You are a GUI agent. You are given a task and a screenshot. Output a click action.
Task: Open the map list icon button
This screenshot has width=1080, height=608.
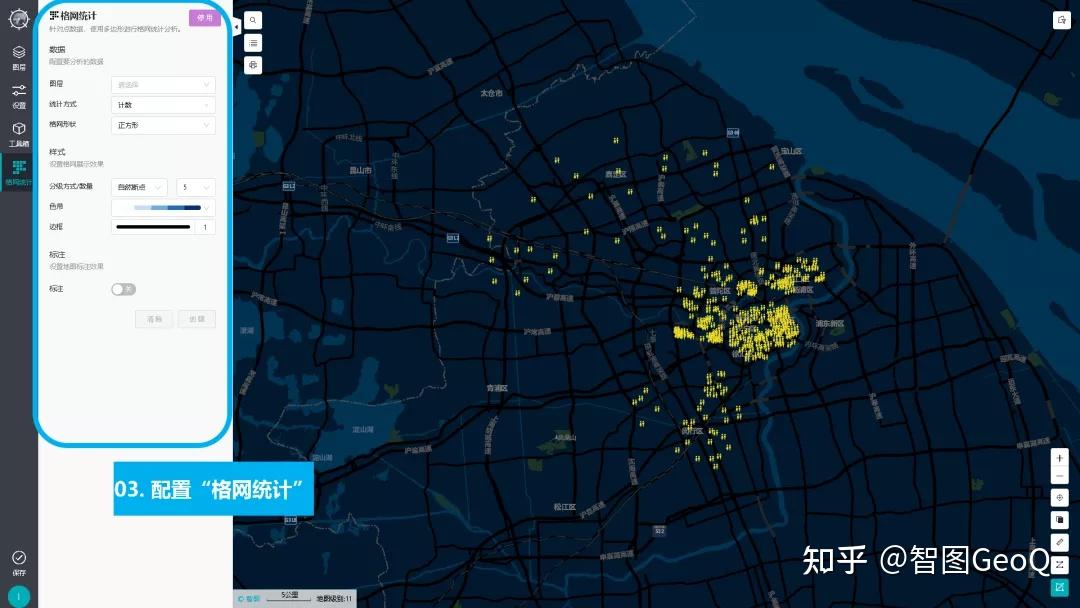click(253, 43)
